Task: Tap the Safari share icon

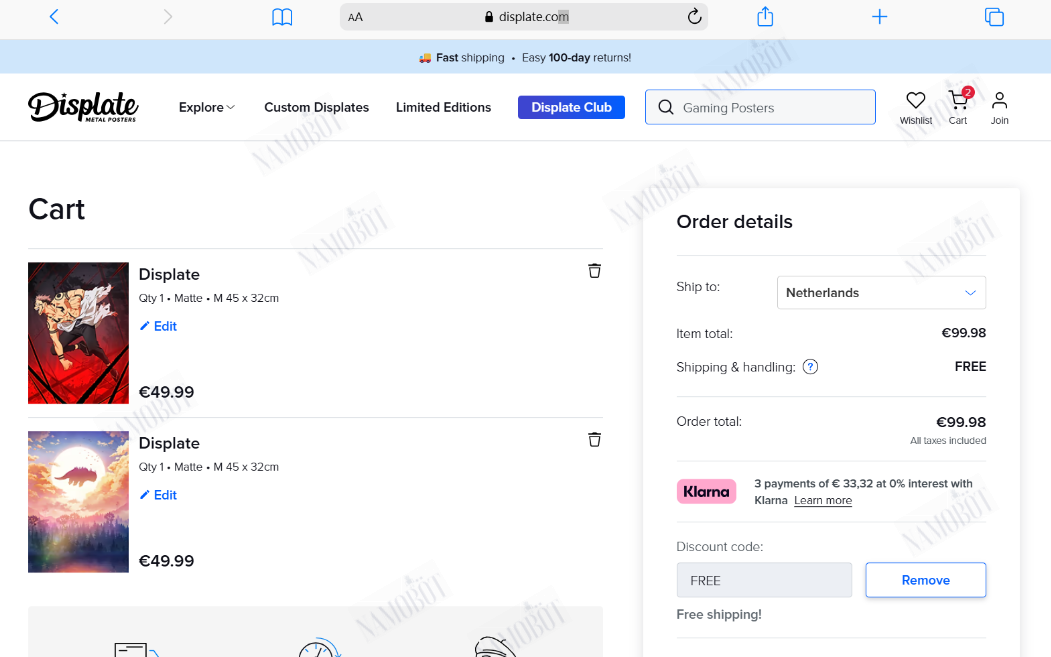Action: pyautogui.click(x=765, y=17)
